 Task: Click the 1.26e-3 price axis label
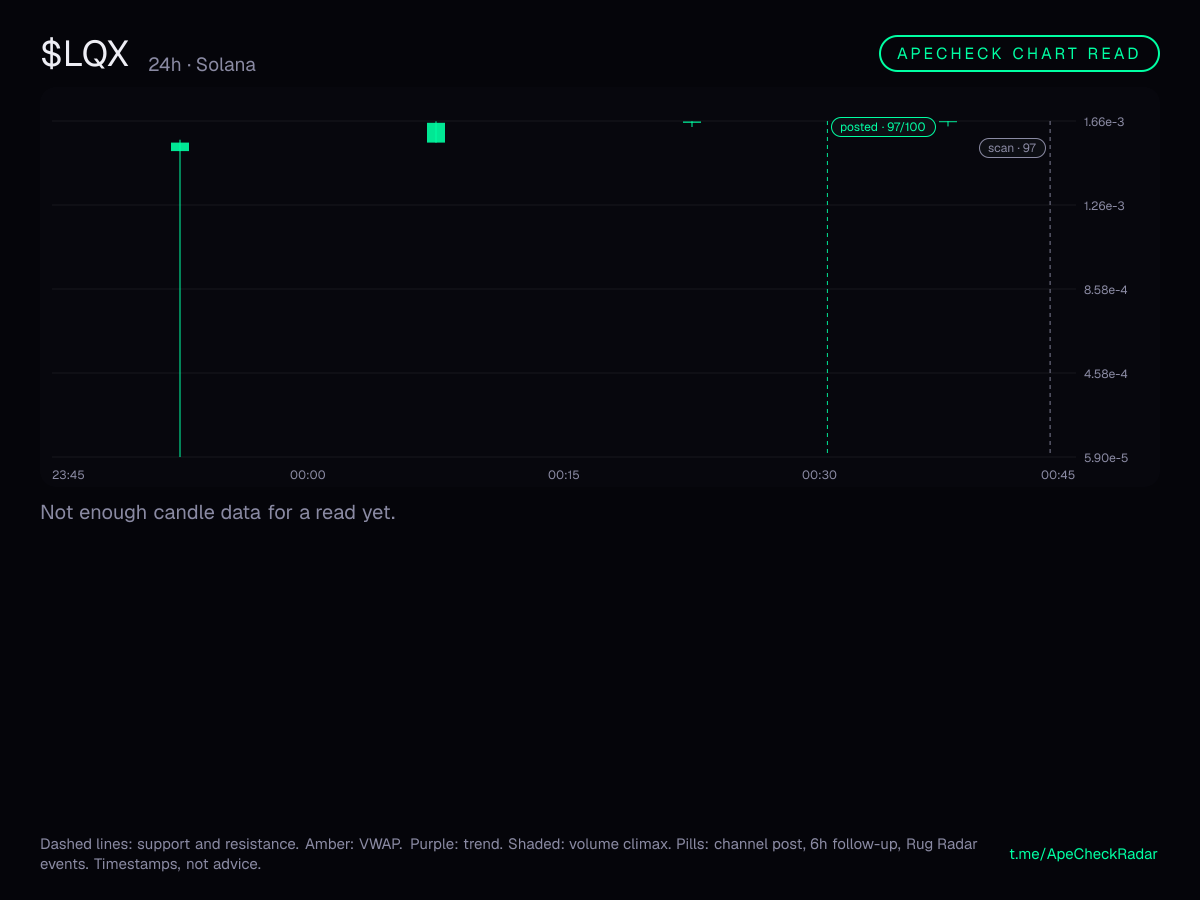pyautogui.click(x=1105, y=206)
